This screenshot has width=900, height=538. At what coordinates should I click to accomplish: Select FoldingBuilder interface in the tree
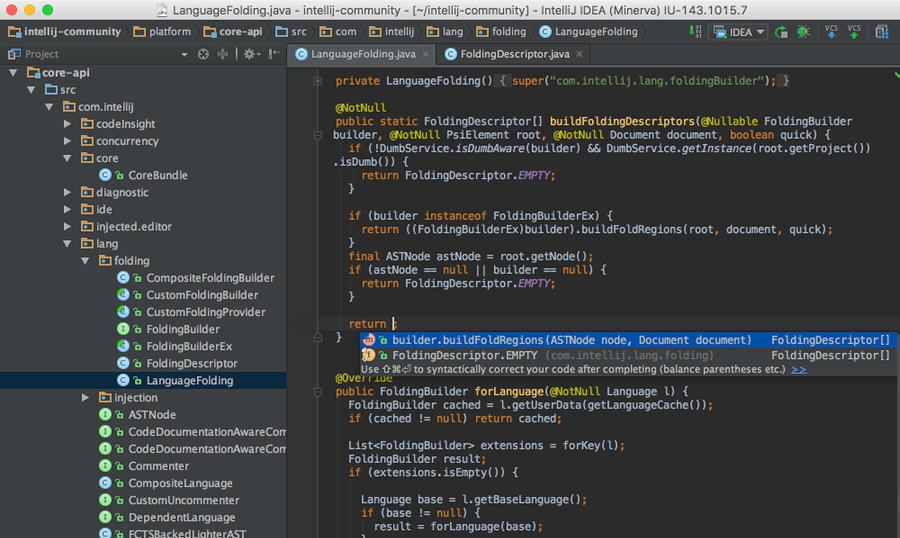143,329
